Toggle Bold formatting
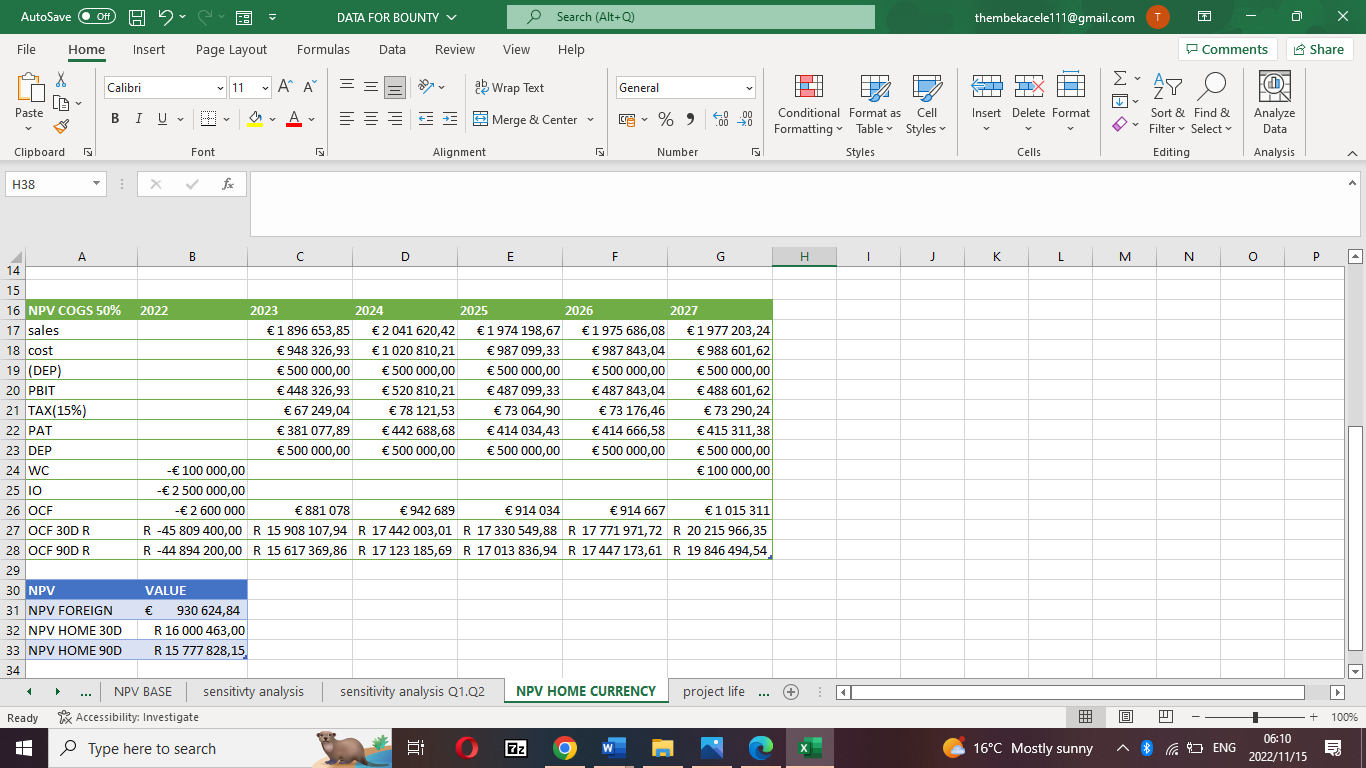 pos(115,119)
